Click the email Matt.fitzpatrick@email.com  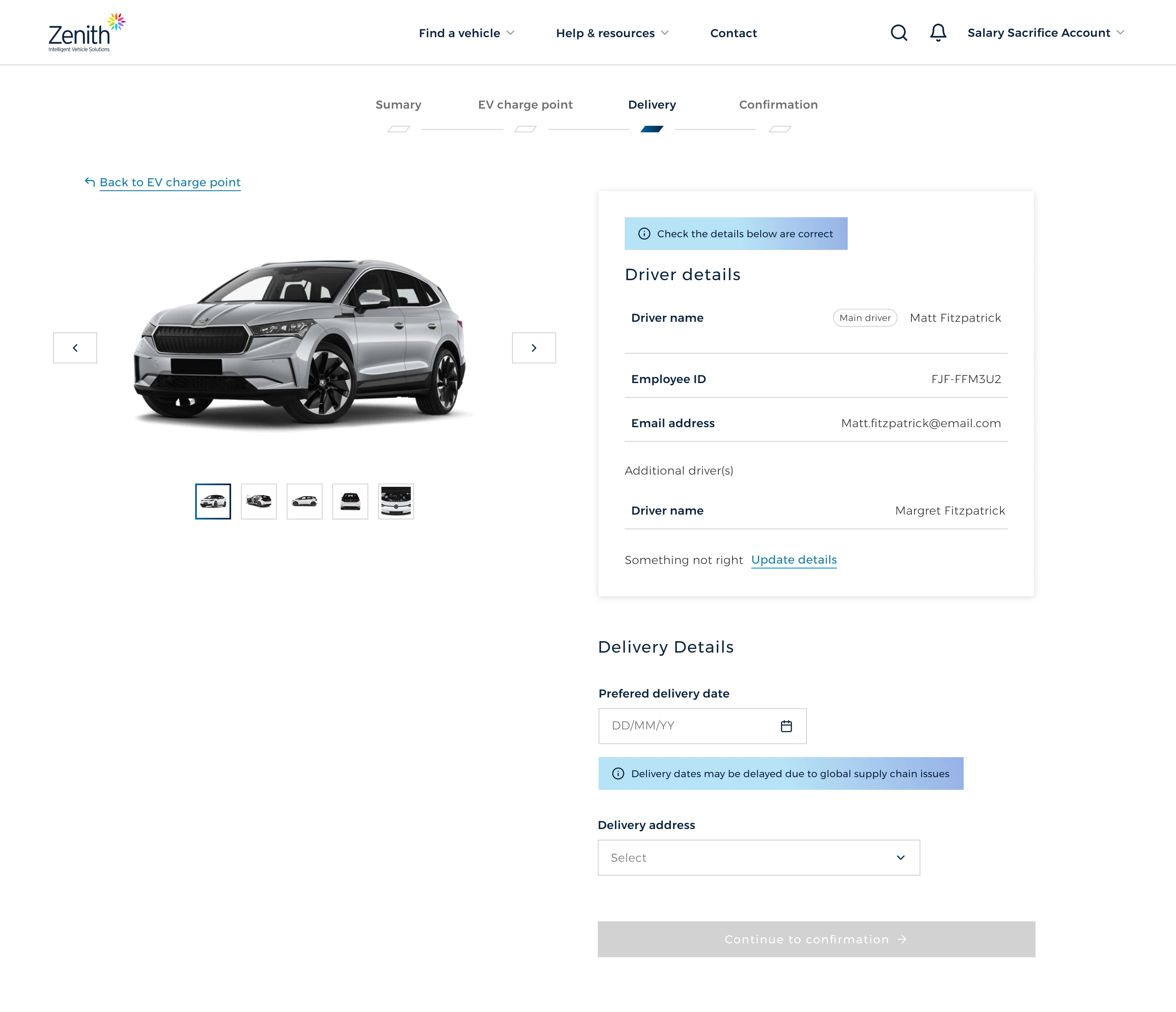point(921,424)
